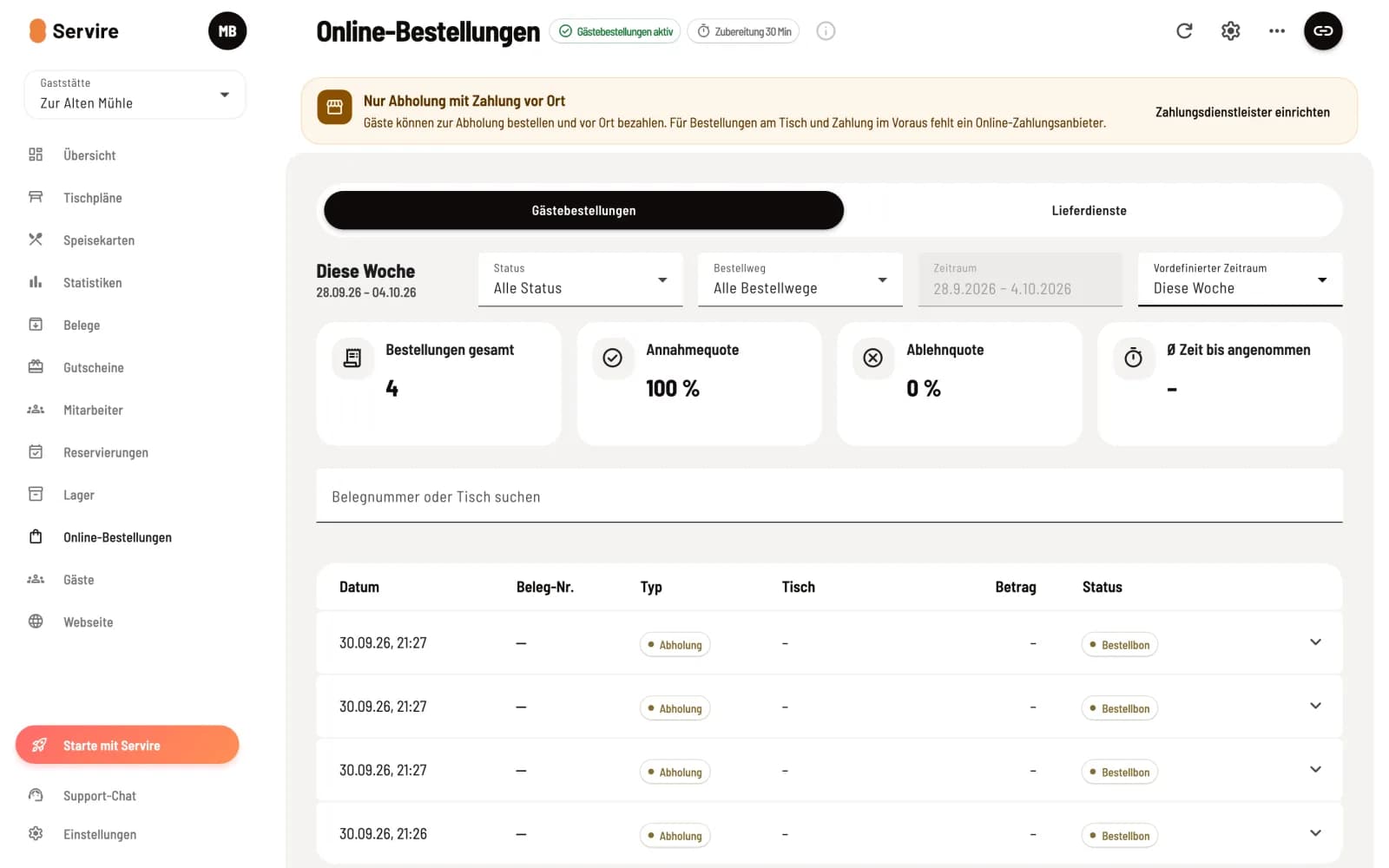Viewport: 1389px width, 868px height.
Task: Expand the 30.09.26, 21:26 order row
Action: click(x=1315, y=833)
